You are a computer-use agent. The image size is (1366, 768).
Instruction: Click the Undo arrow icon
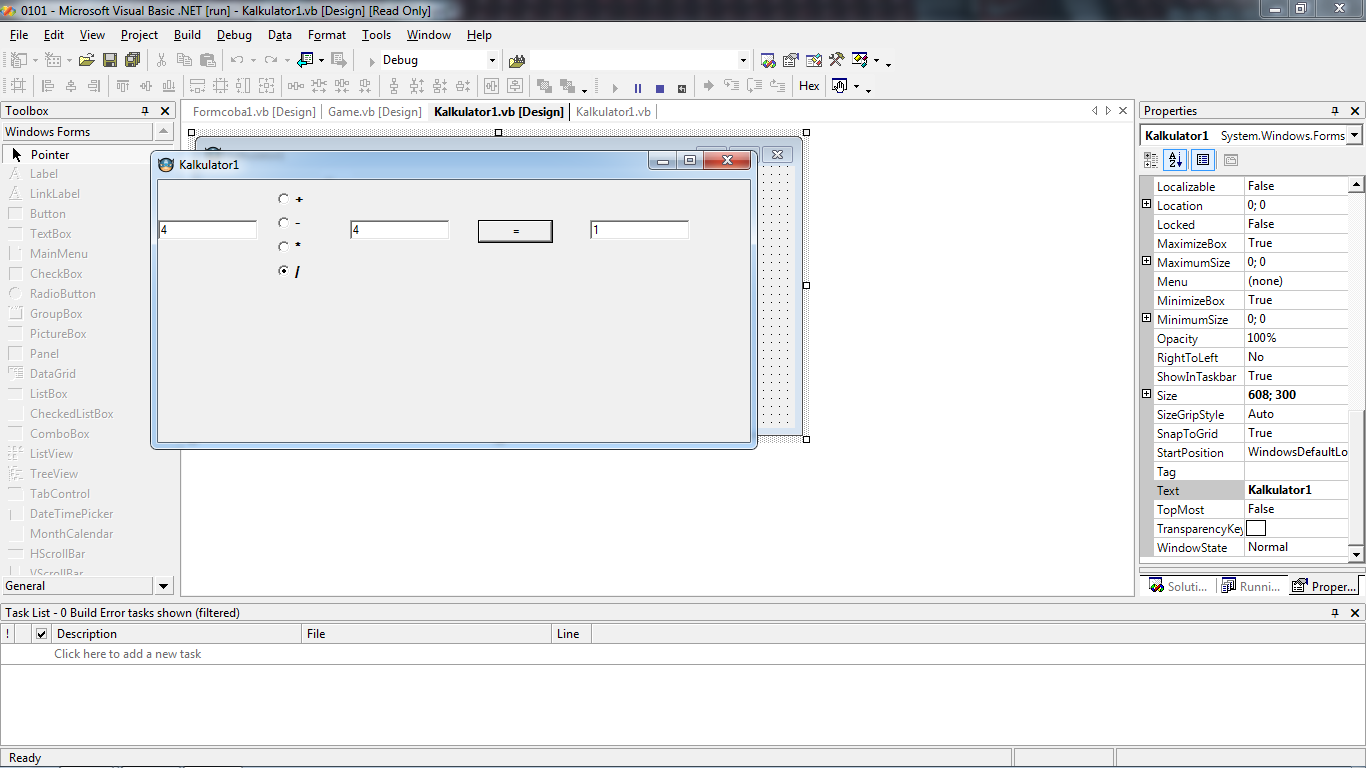pos(237,60)
